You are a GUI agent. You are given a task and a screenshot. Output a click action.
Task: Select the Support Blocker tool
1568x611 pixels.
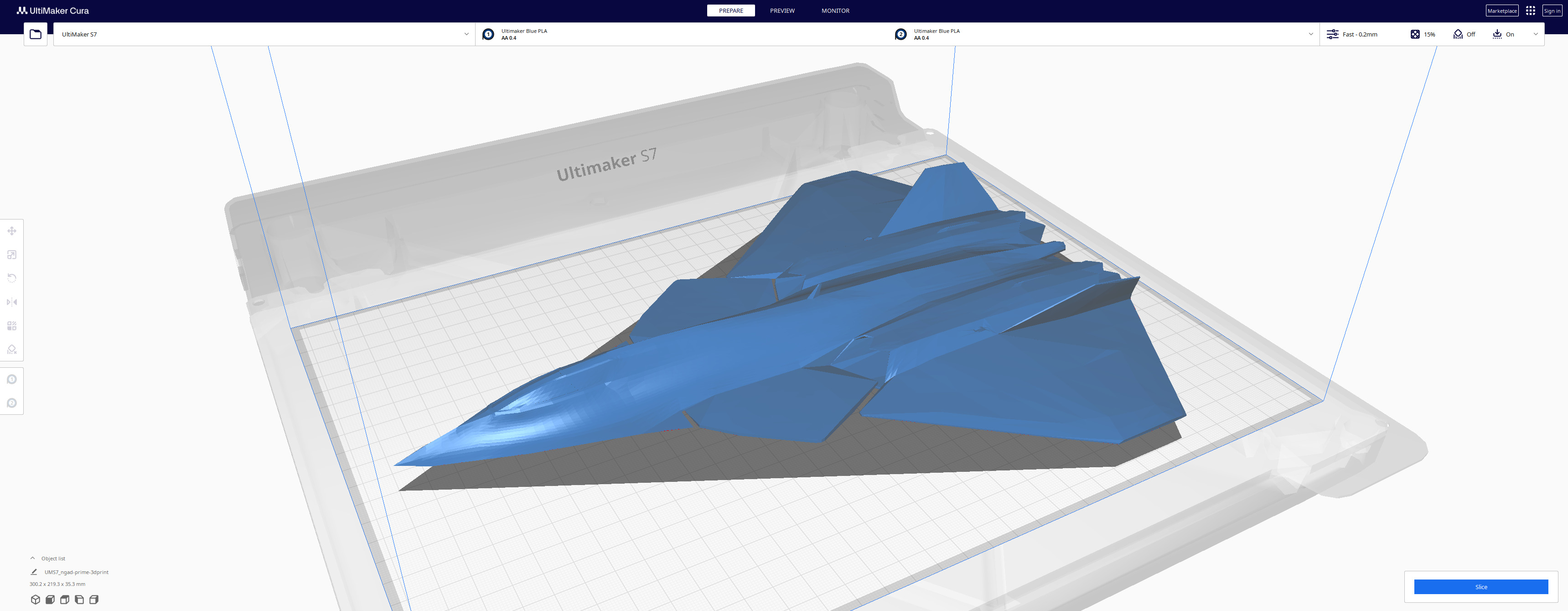point(11,350)
